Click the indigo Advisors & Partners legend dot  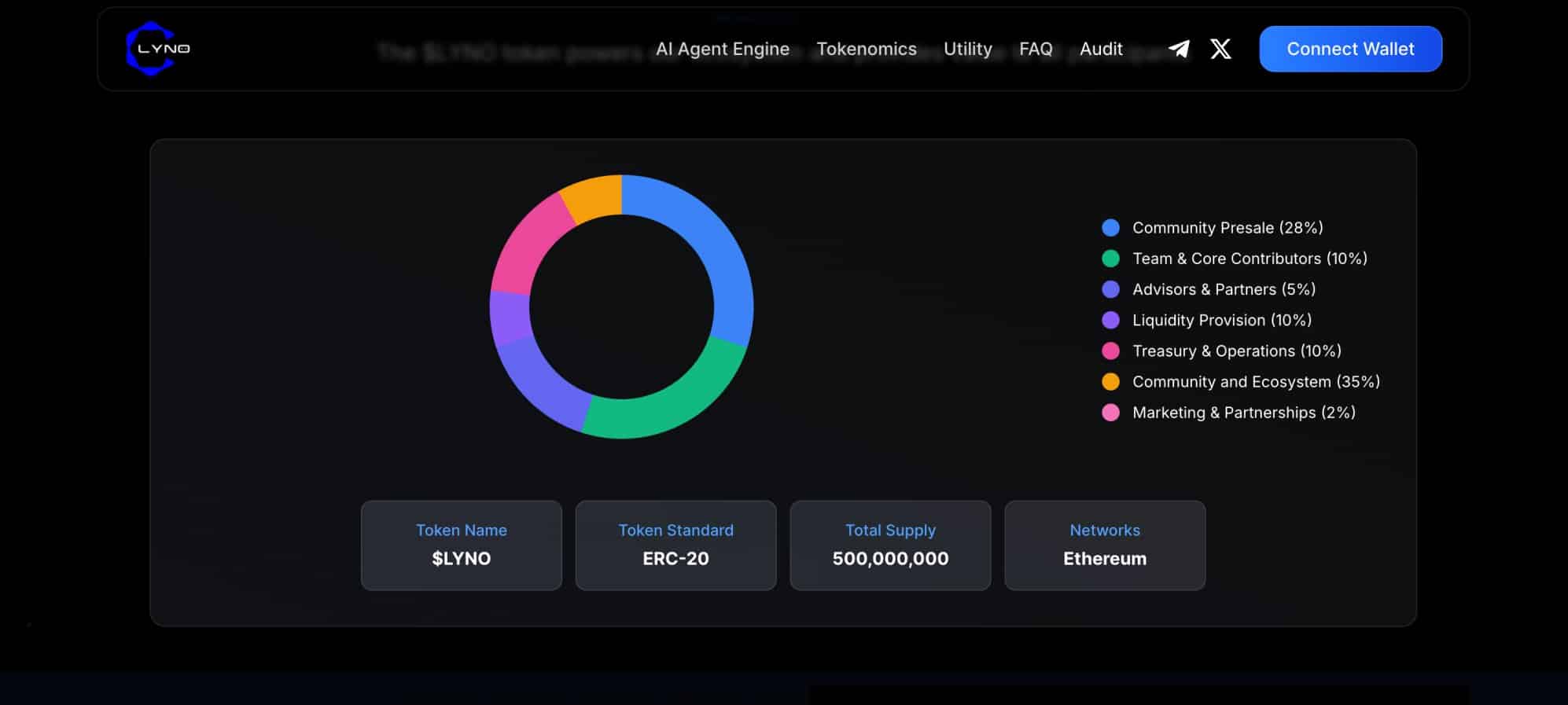(x=1110, y=289)
